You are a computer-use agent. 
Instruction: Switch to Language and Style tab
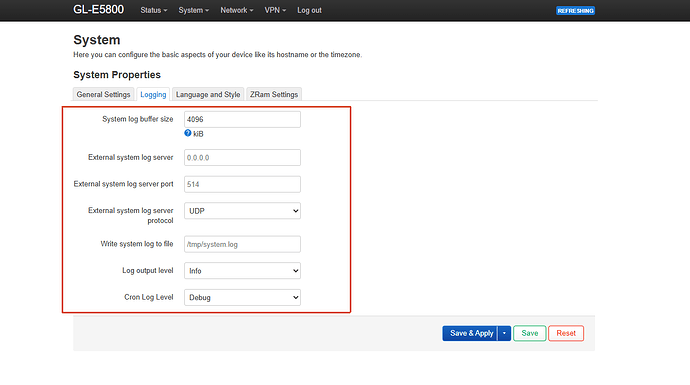208,94
